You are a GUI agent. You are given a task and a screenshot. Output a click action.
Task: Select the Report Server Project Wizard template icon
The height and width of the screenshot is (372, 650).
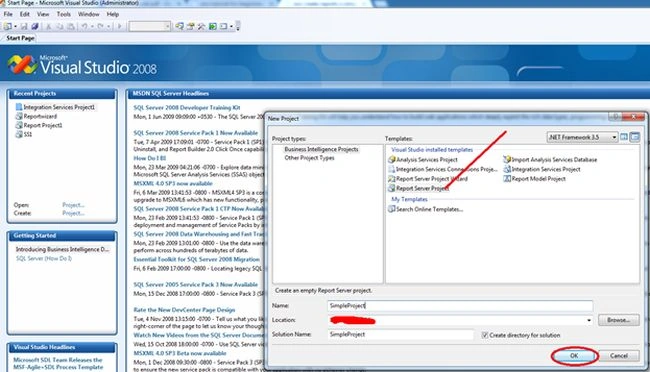[392, 179]
